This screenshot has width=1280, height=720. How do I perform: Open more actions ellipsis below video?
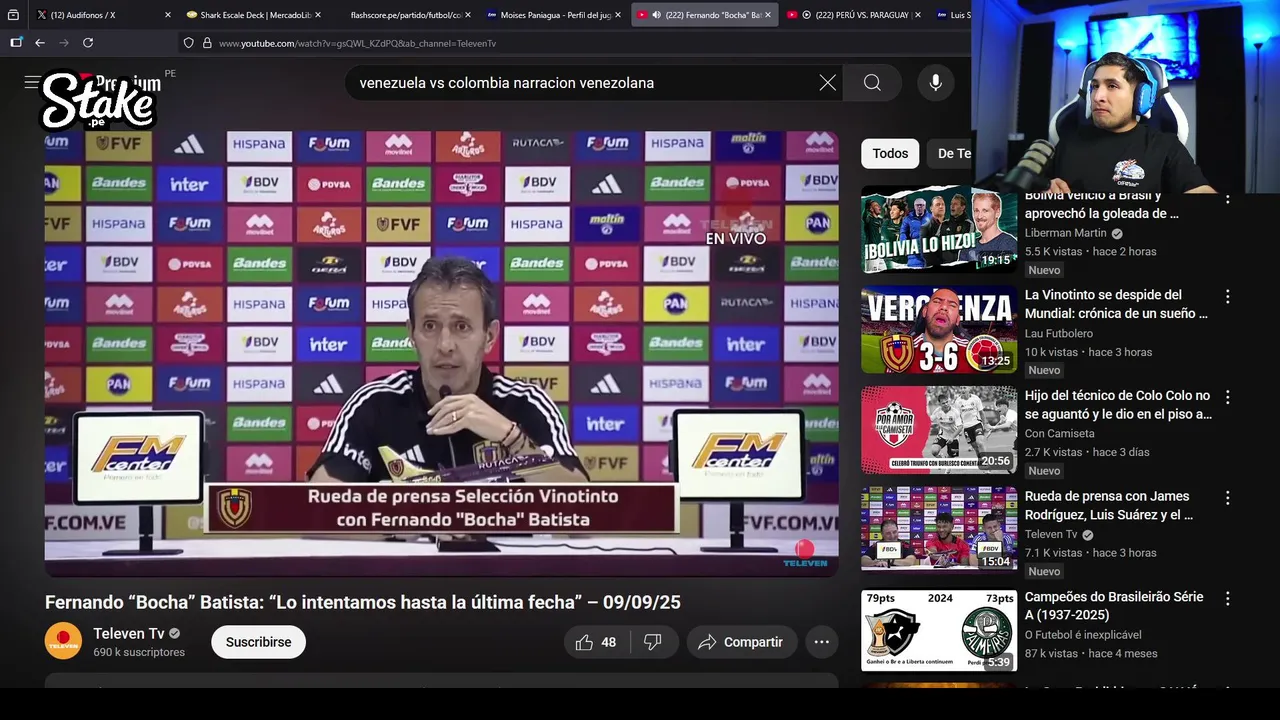(x=821, y=642)
